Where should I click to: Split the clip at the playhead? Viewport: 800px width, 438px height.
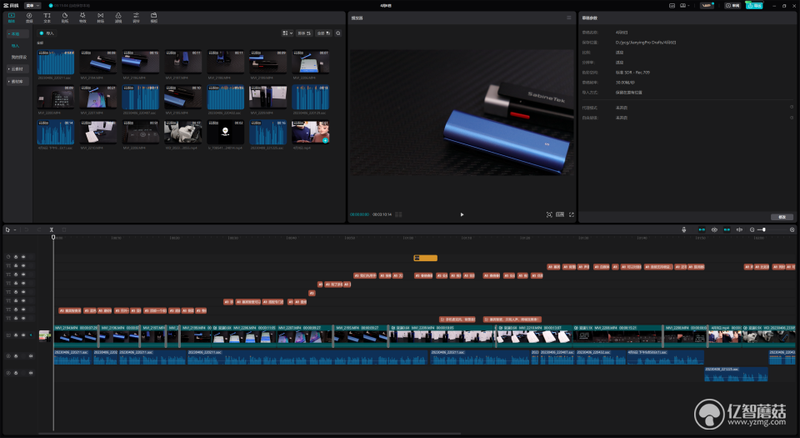pyautogui.click(x=52, y=230)
